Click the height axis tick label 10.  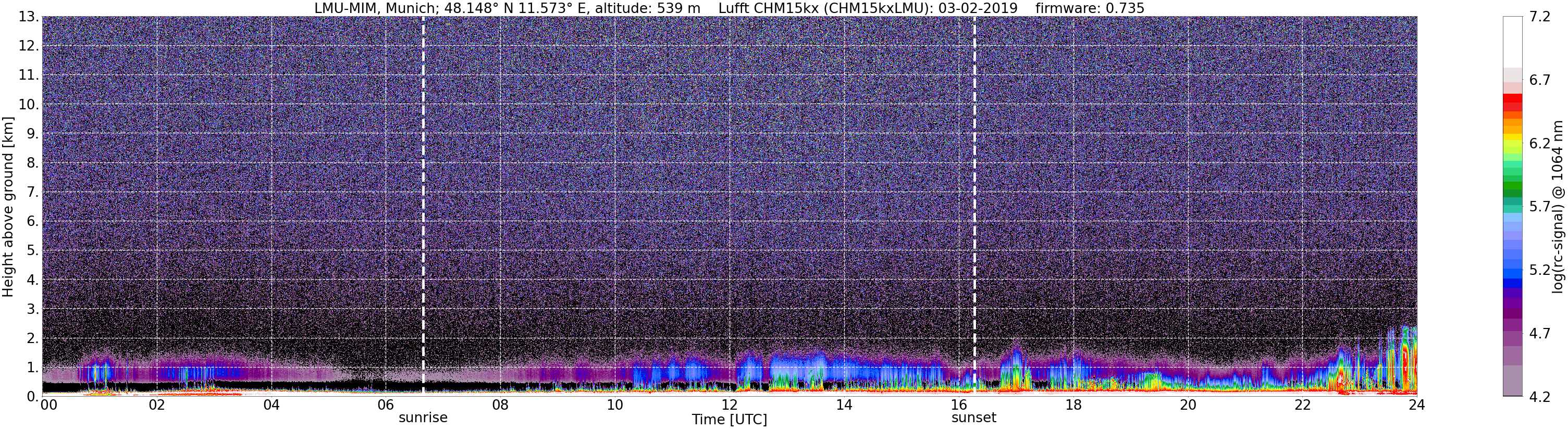29,105
